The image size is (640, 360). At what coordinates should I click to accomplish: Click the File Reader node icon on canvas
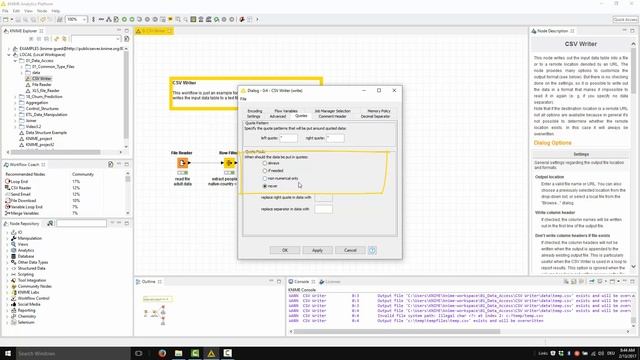coord(182,163)
